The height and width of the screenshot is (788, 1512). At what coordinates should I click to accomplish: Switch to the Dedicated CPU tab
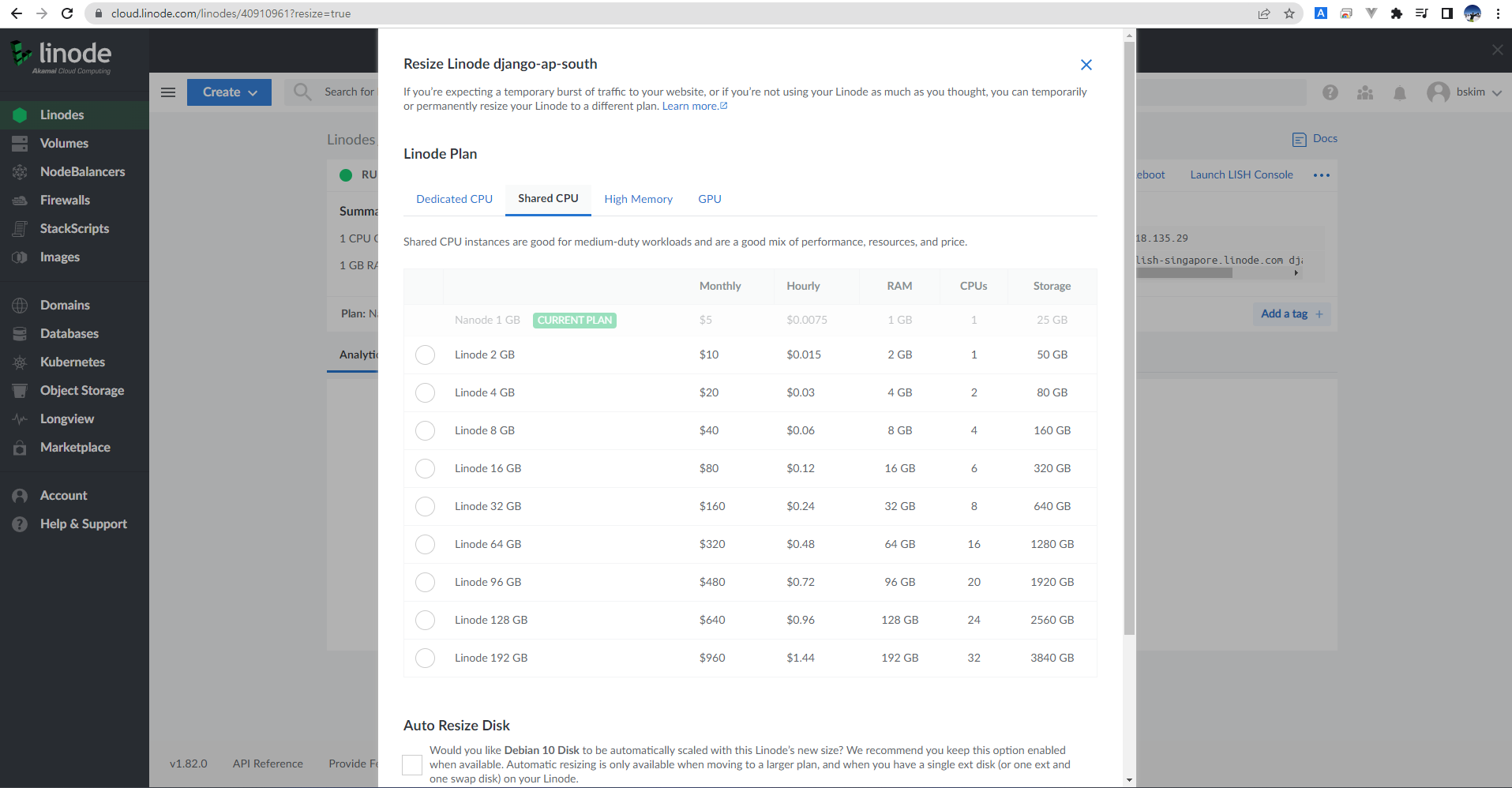point(454,199)
